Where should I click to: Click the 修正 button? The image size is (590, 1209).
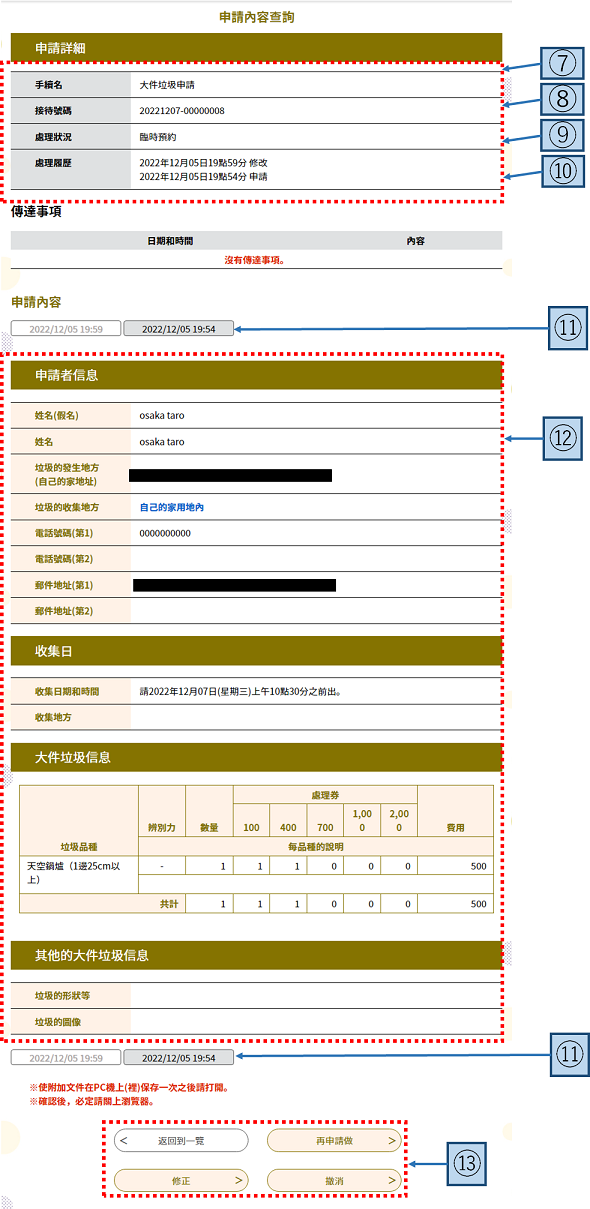pyautogui.click(x=181, y=1180)
